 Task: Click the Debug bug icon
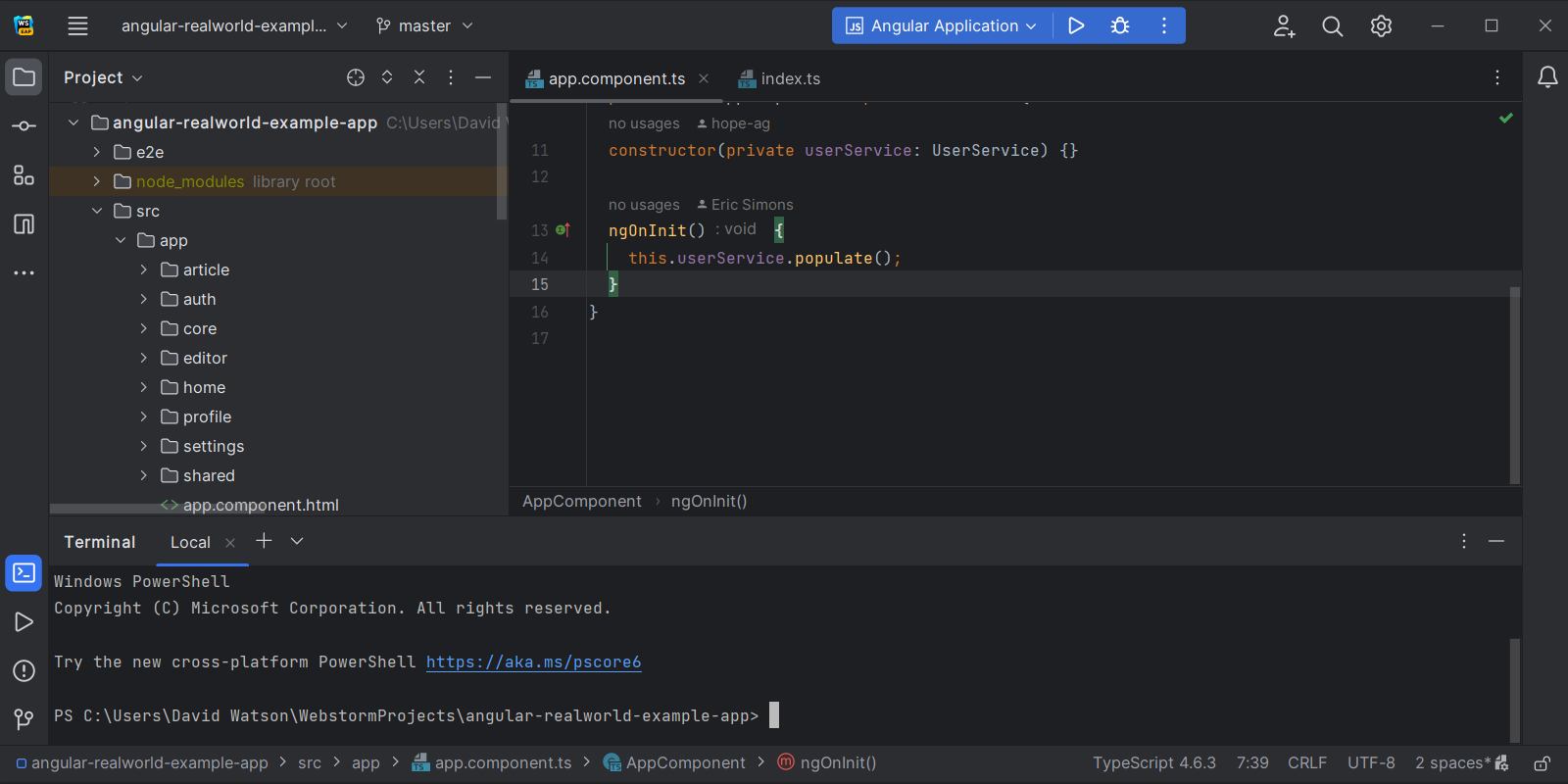point(1120,25)
